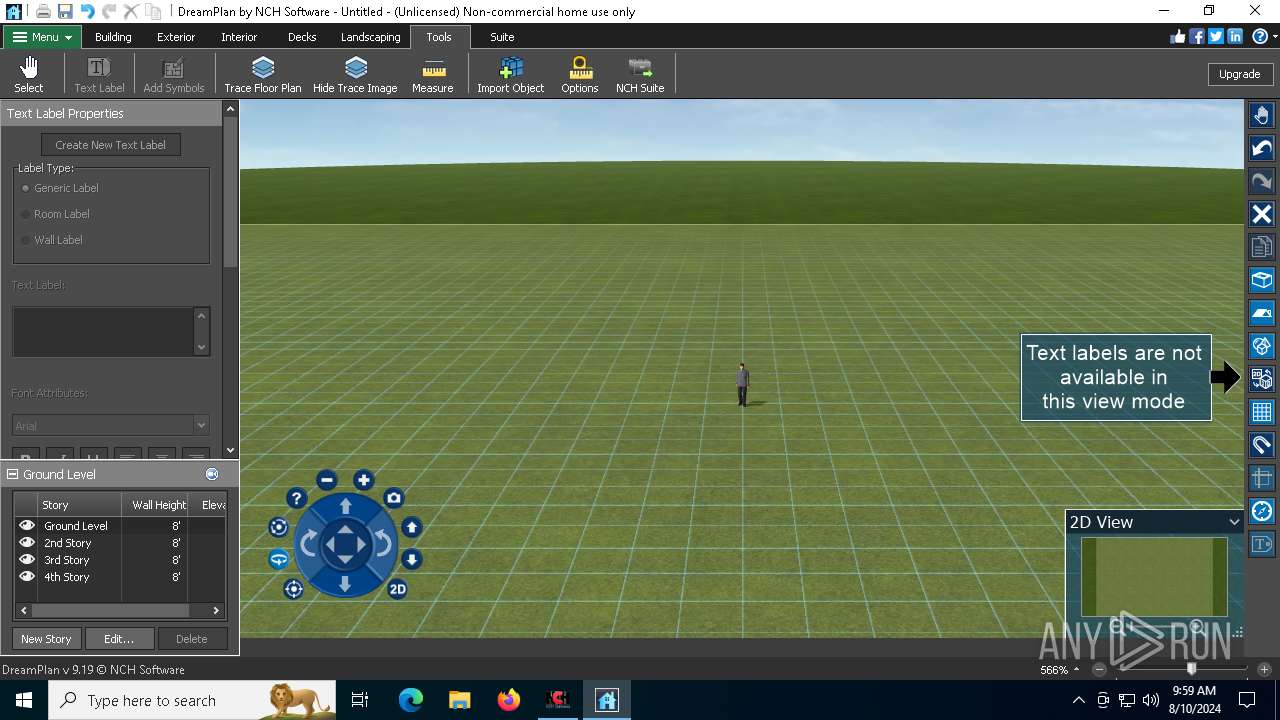Save project using floppy disk icon

[65, 11]
